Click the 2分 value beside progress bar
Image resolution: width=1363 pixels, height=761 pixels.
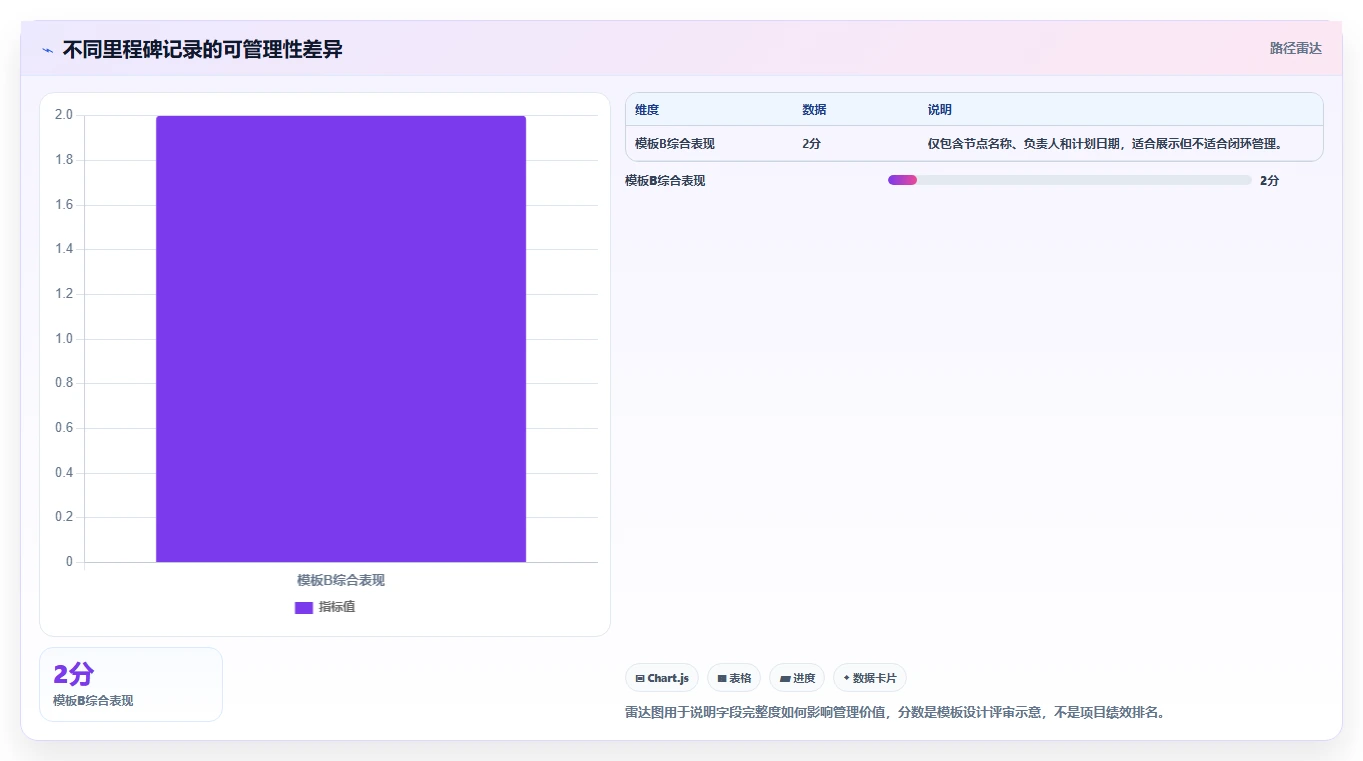[1269, 181]
